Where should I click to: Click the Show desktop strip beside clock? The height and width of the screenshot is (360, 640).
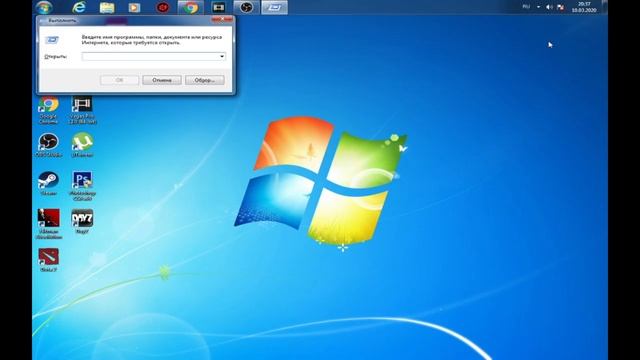tap(605, 7)
